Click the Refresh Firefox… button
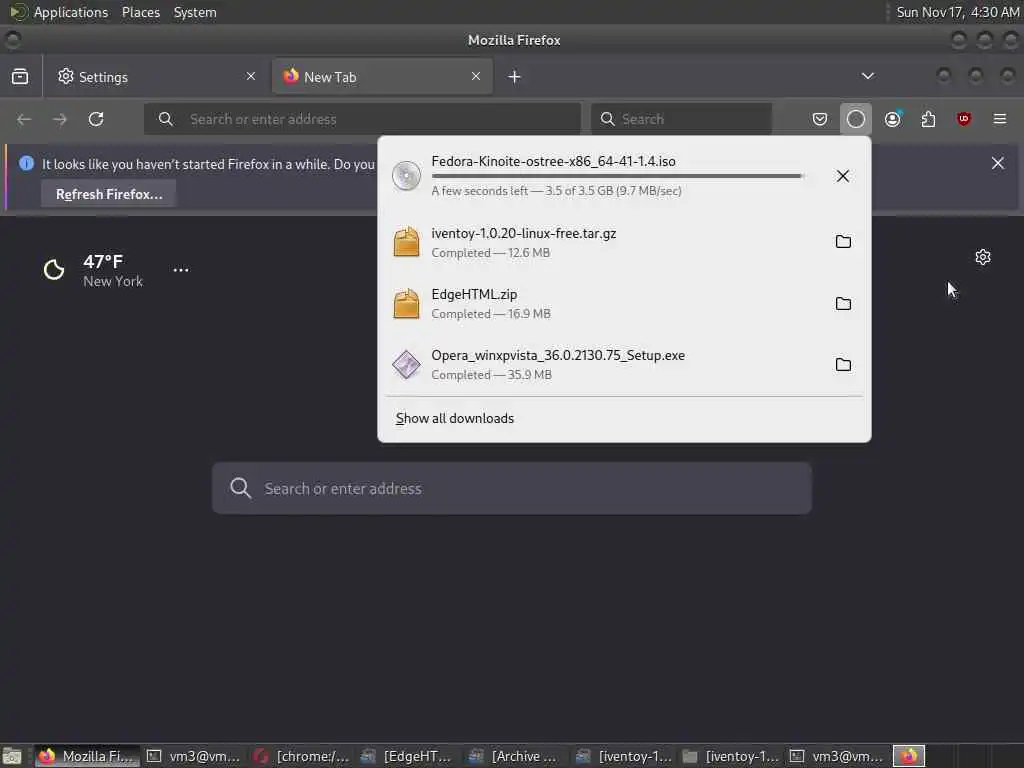This screenshot has width=1024, height=768. [x=109, y=194]
